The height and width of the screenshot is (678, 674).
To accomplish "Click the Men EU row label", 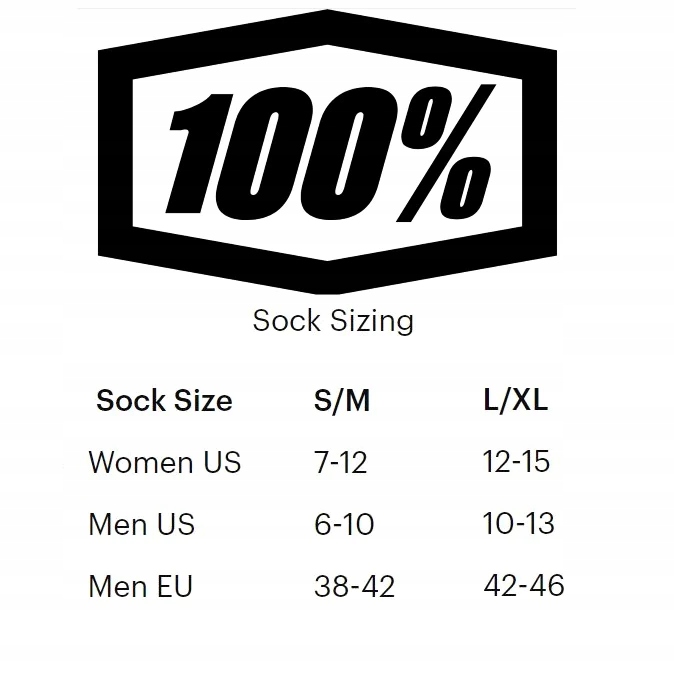I will (x=140, y=586).
